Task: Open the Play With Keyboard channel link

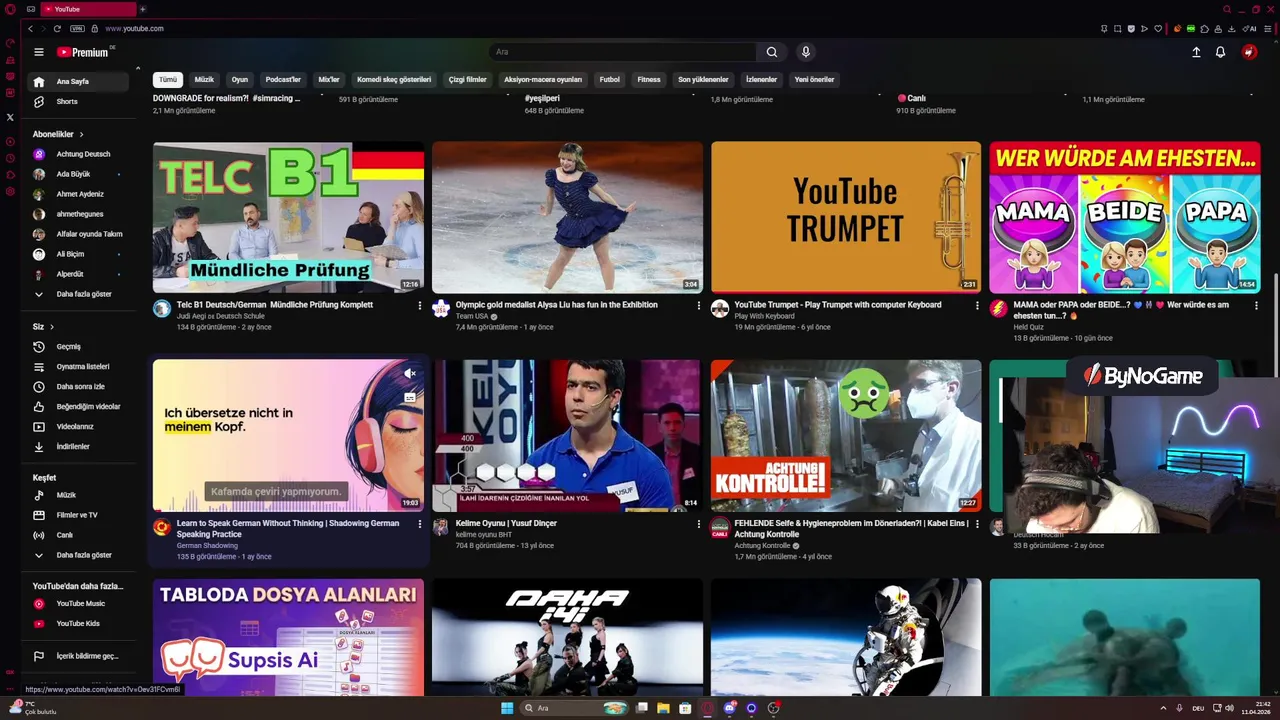Action: coord(765,316)
